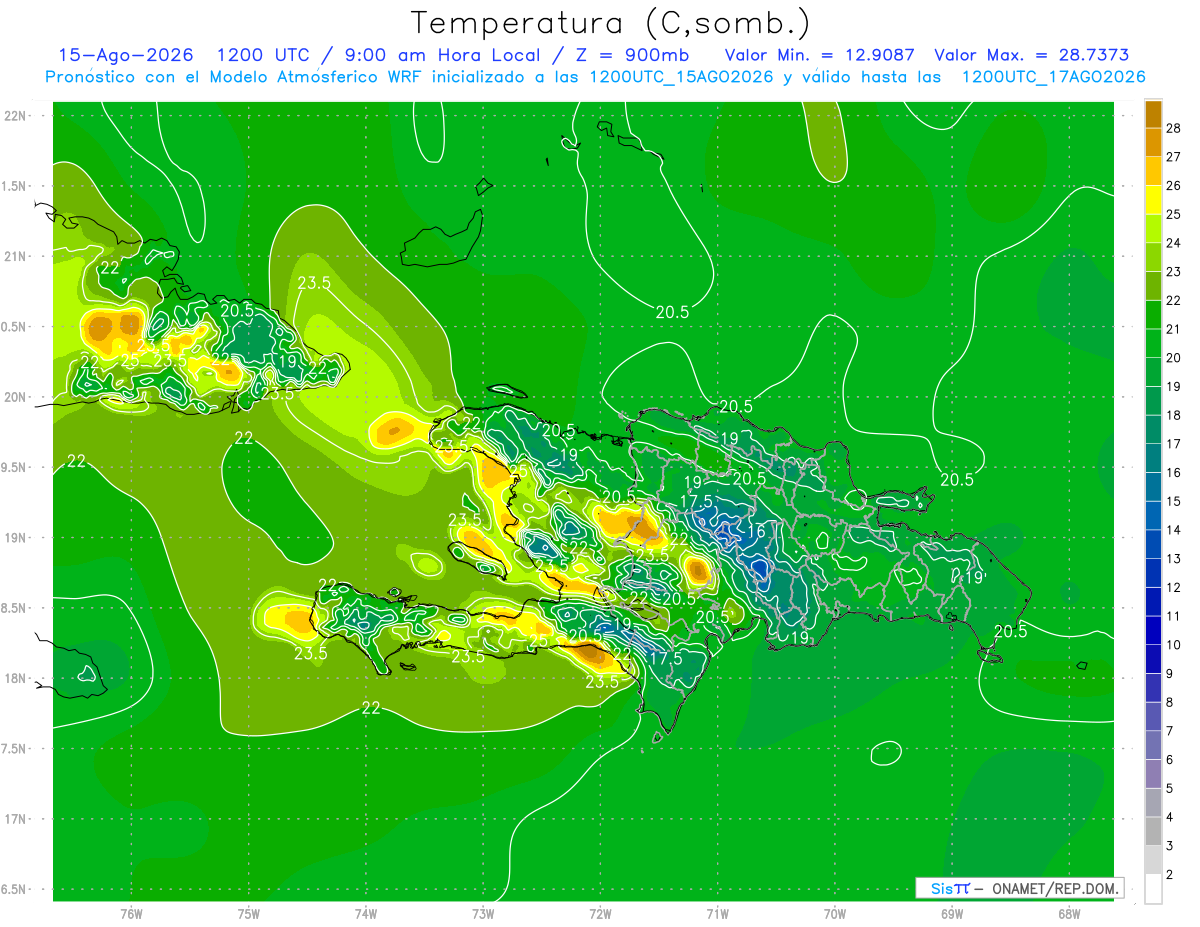Click the gray legend swatch between 3 and 4
Image resolution: width=1200 pixels, height=927 pixels.
click(x=1153, y=831)
